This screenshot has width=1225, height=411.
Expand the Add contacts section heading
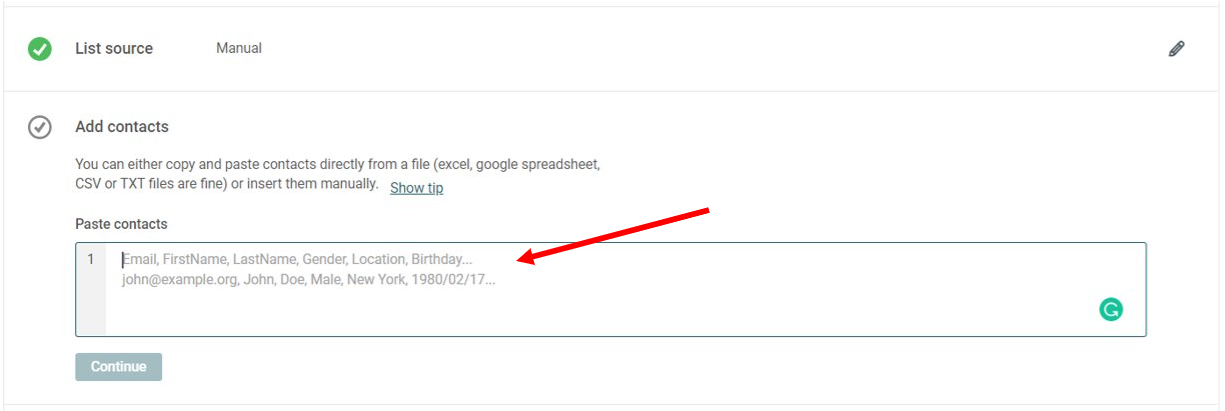(122, 127)
